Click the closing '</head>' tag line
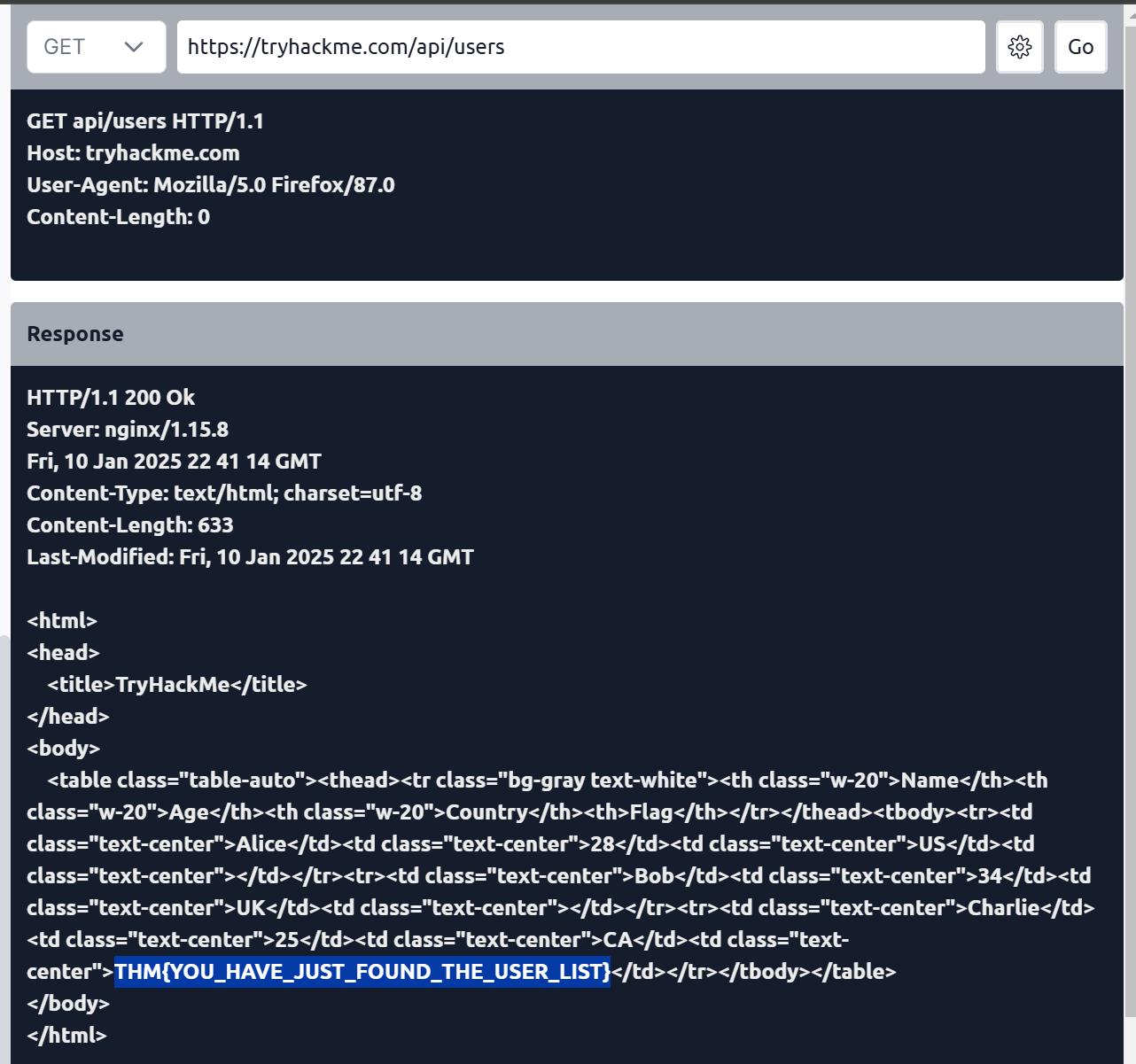 tap(68, 717)
